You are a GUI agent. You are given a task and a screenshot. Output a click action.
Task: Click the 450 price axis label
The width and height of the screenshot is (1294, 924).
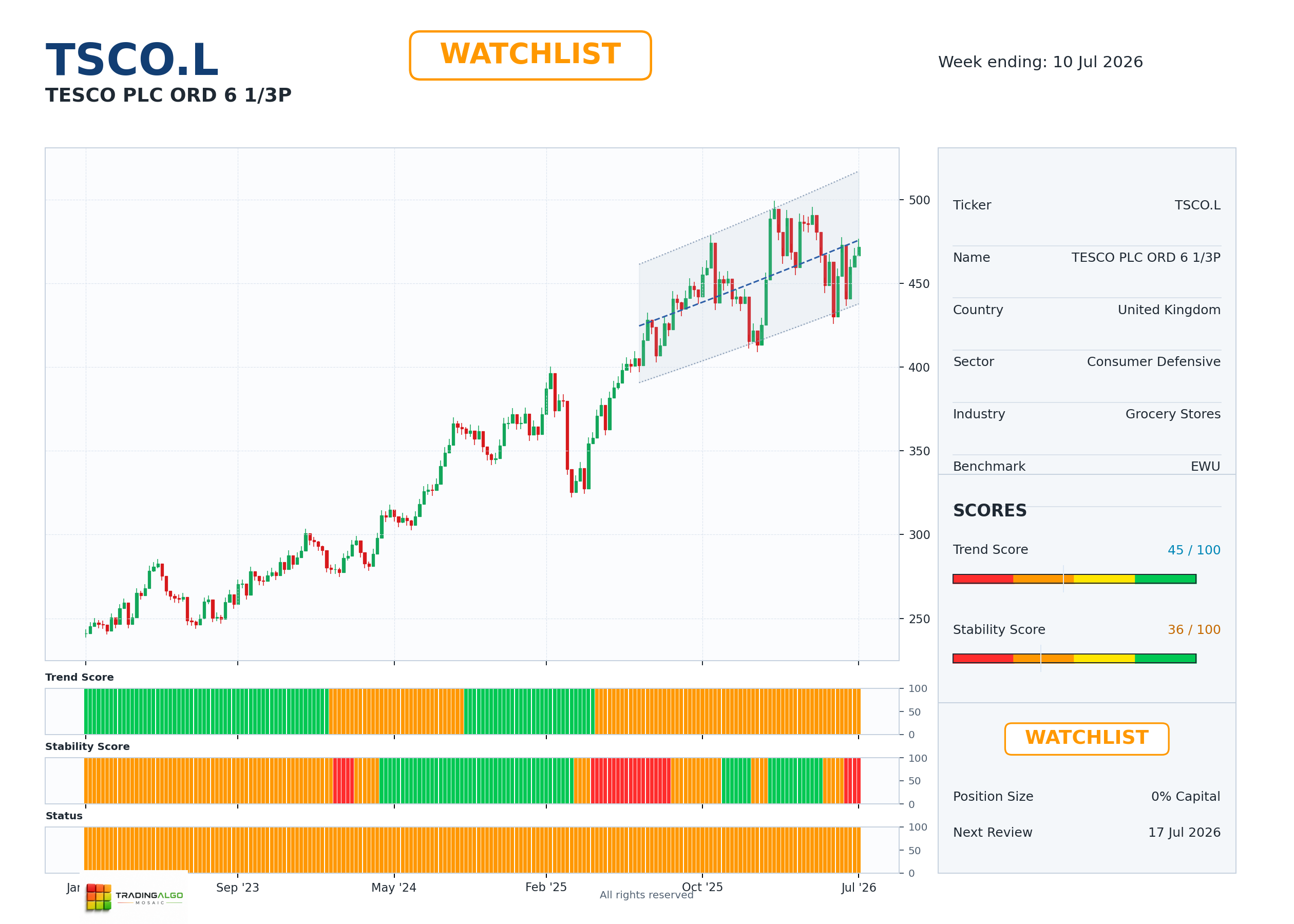pos(919,283)
